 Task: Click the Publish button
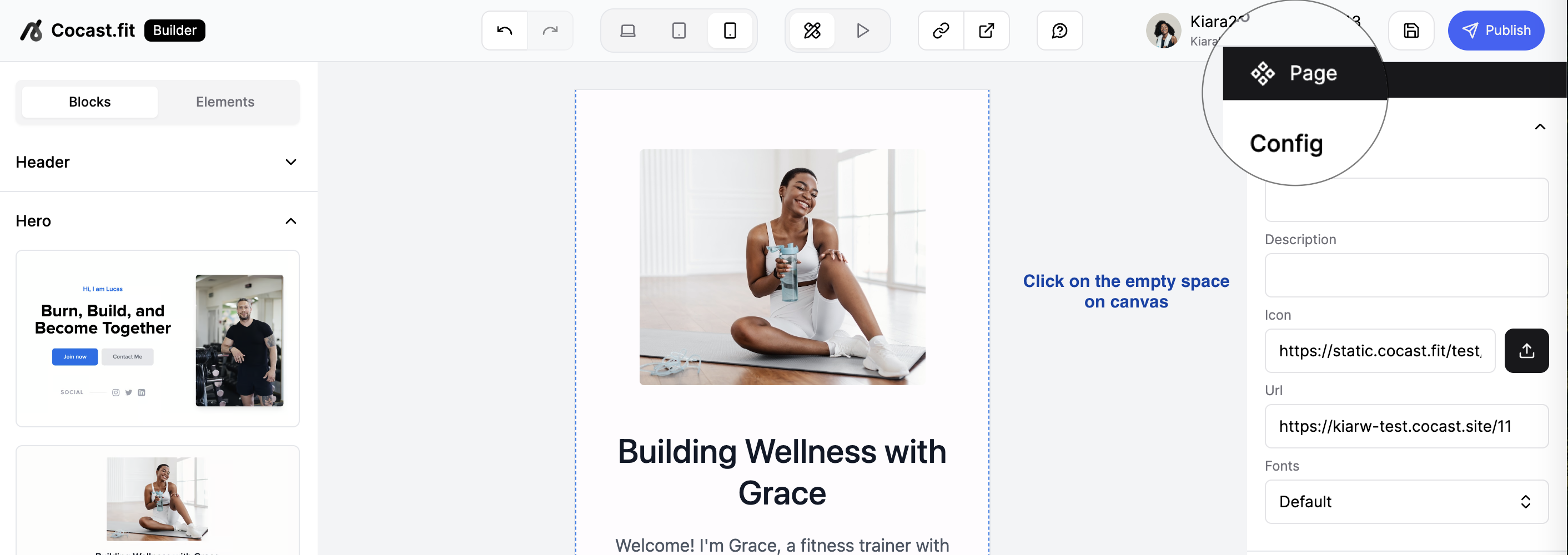click(1496, 31)
